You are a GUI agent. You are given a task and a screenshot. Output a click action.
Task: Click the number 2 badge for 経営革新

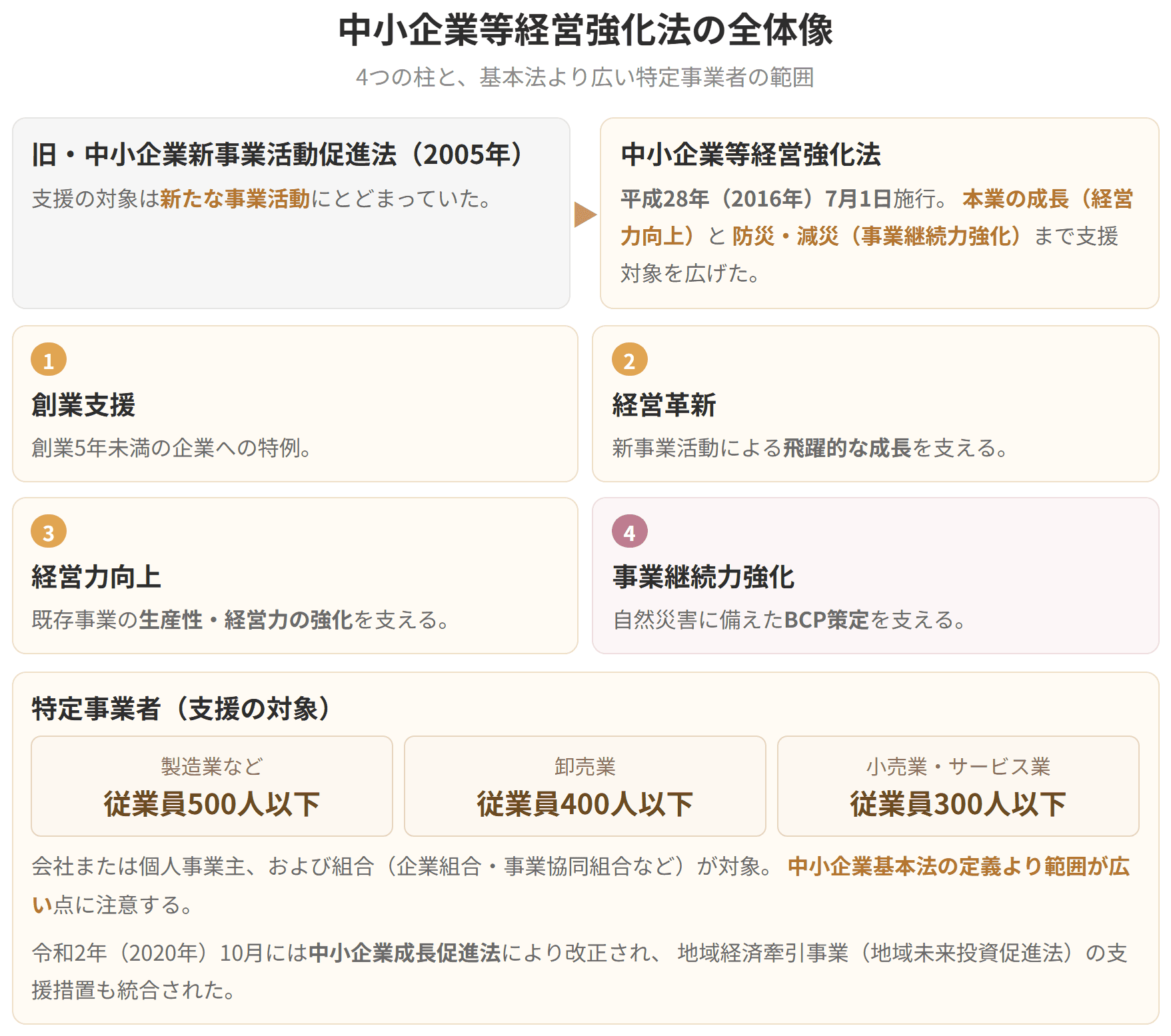[x=630, y=360]
